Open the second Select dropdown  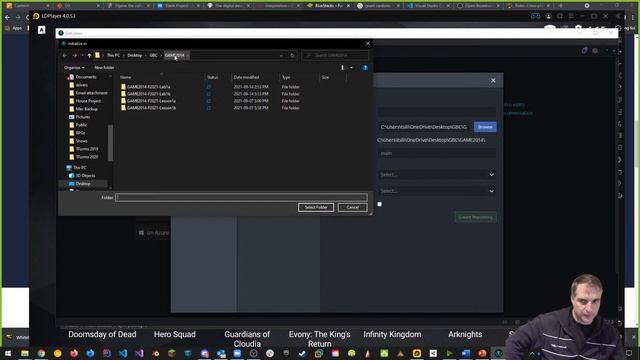pos(437,191)
